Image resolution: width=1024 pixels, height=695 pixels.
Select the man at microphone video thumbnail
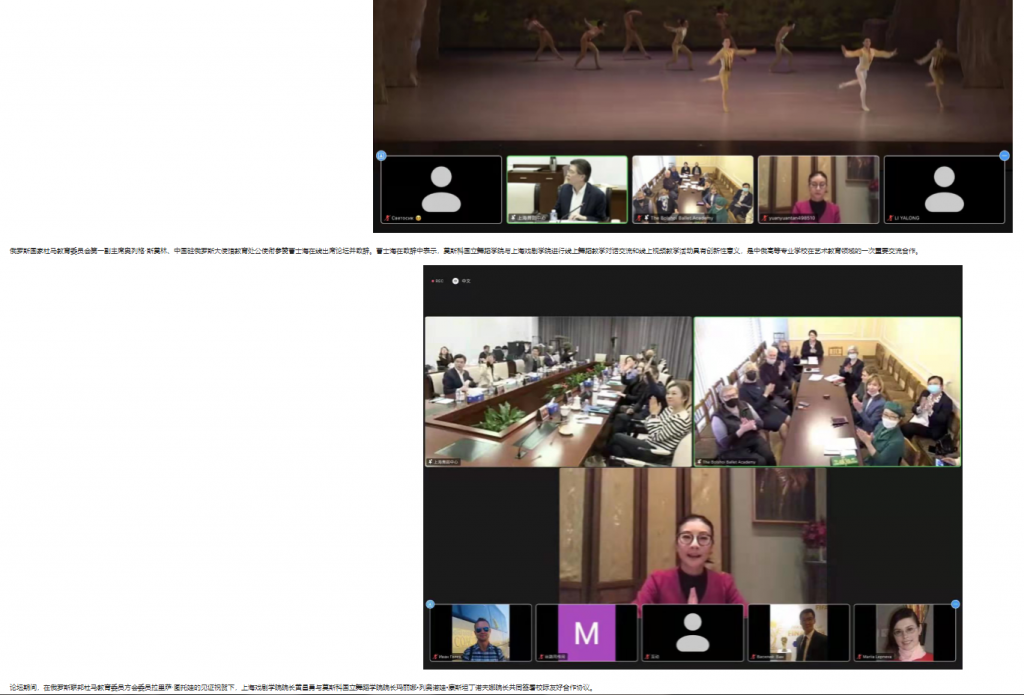pyautogui.click(x=567, y=189)
